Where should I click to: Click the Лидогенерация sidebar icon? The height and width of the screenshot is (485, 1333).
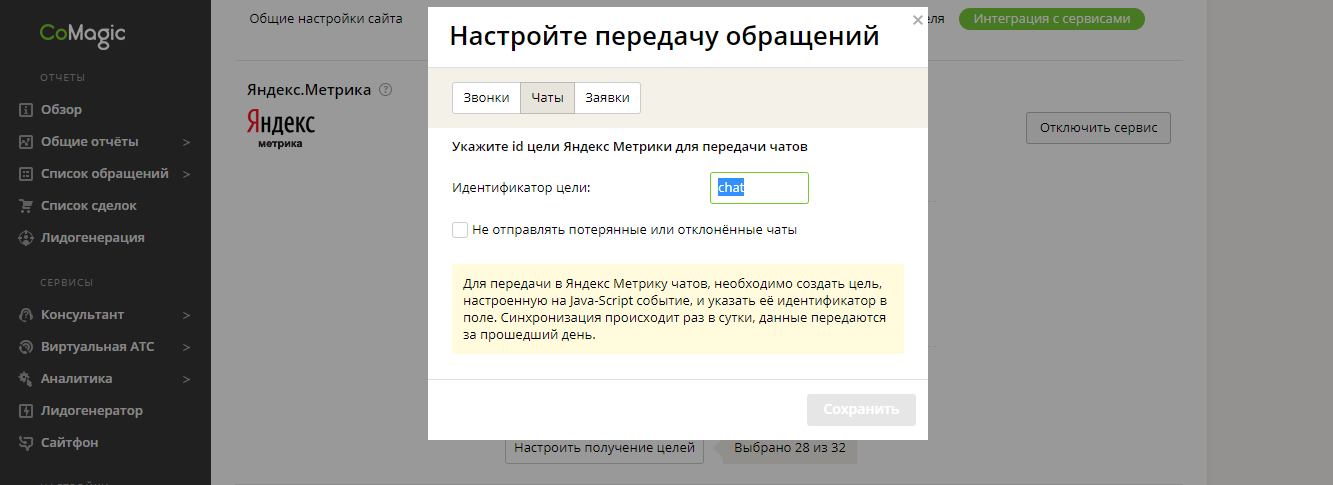[x=27, y=238]
